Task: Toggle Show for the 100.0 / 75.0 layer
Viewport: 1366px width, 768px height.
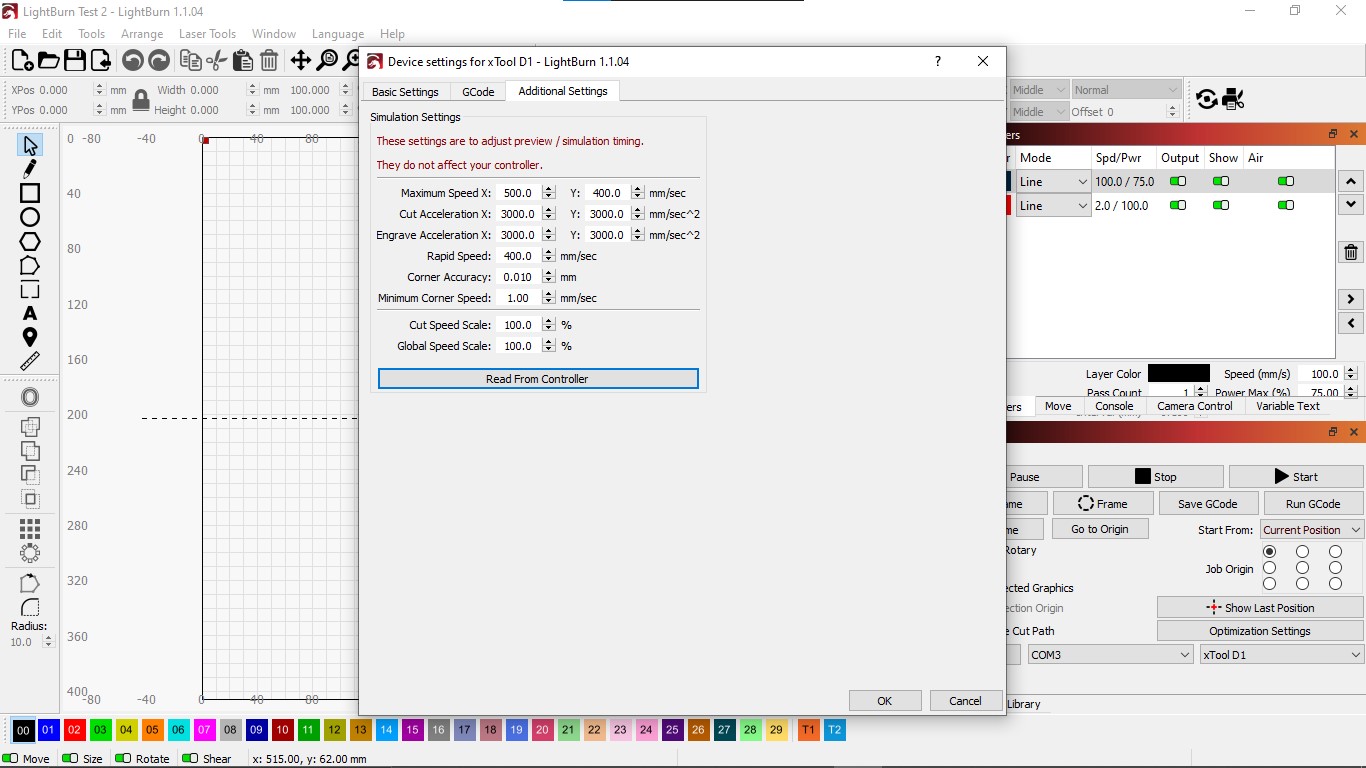Action: (x=1221, y=181)
